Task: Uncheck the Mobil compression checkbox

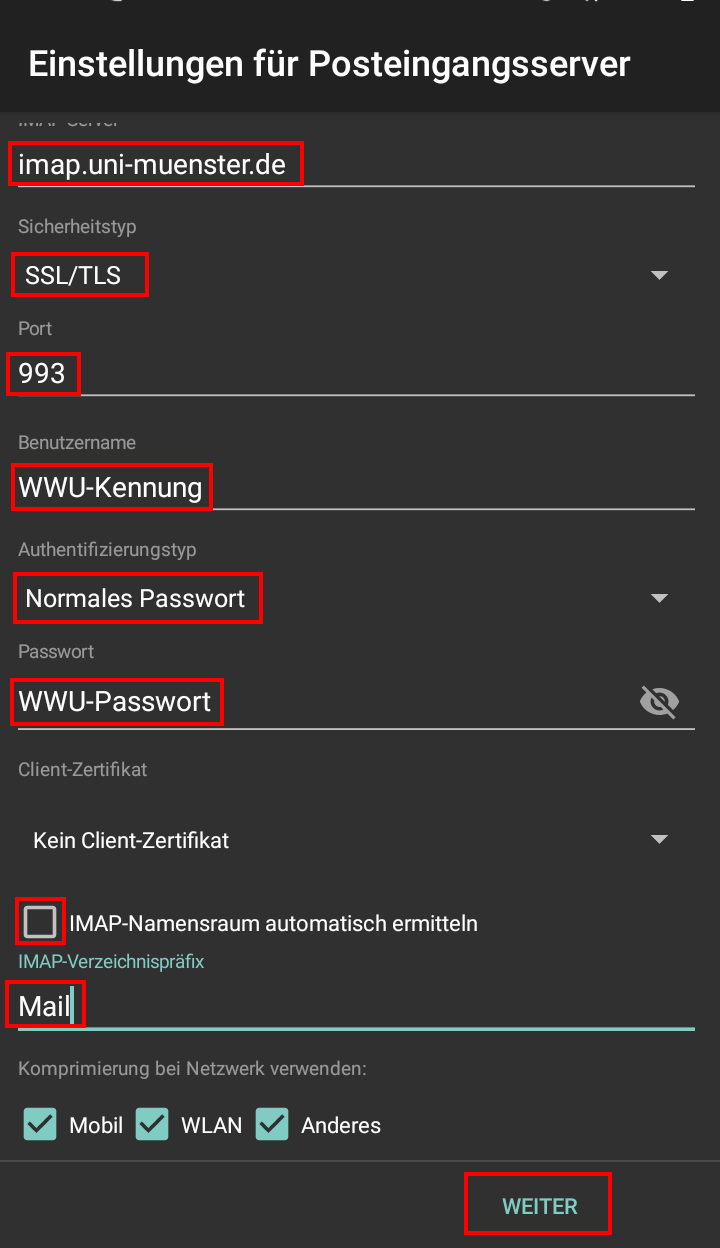Action: [41, 1125]
